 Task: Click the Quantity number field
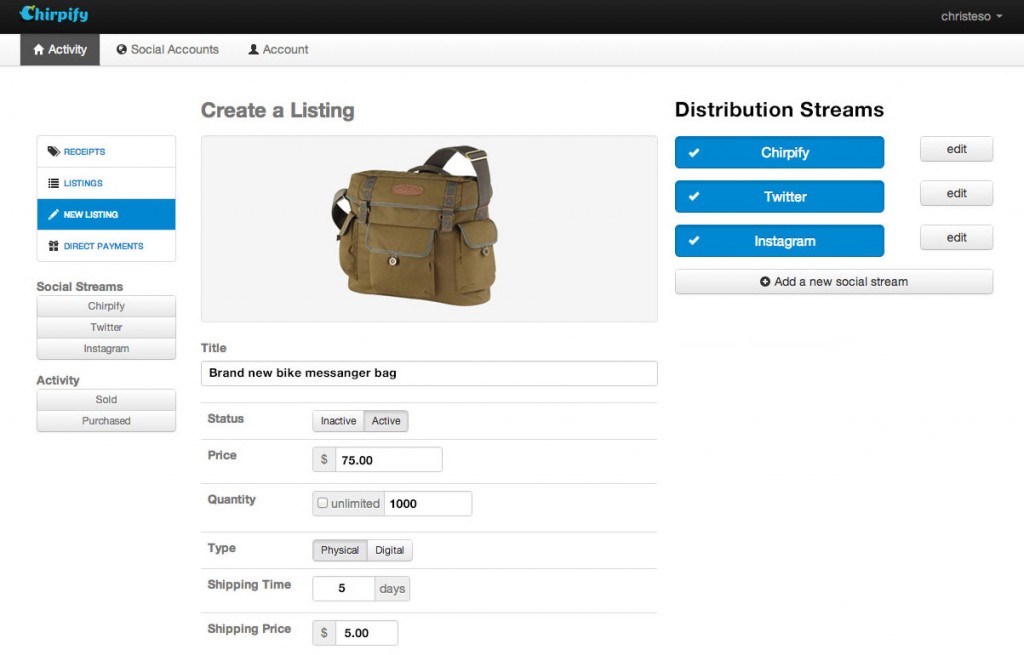(x=428, y=503)
